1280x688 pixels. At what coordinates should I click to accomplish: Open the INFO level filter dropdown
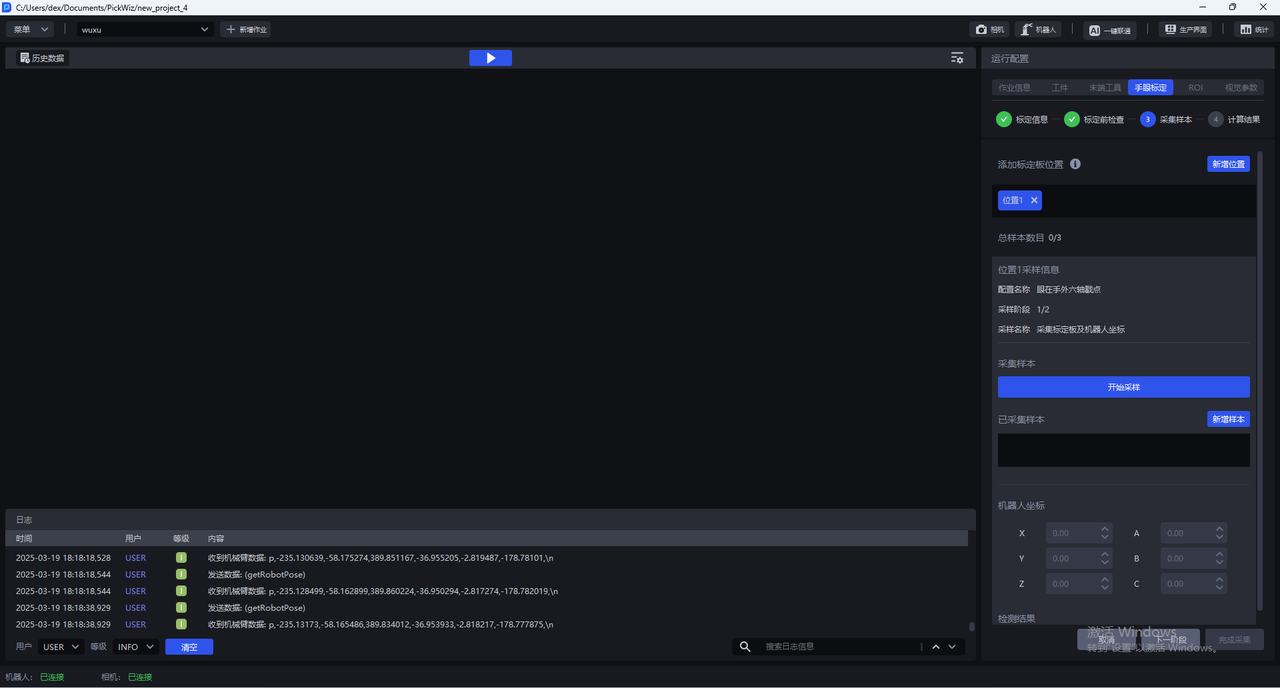[135, 647]
